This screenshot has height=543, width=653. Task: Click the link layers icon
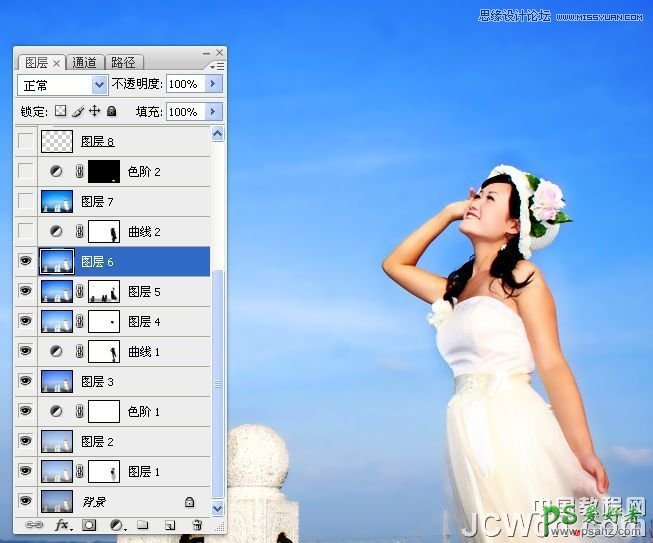coord(33,524)
